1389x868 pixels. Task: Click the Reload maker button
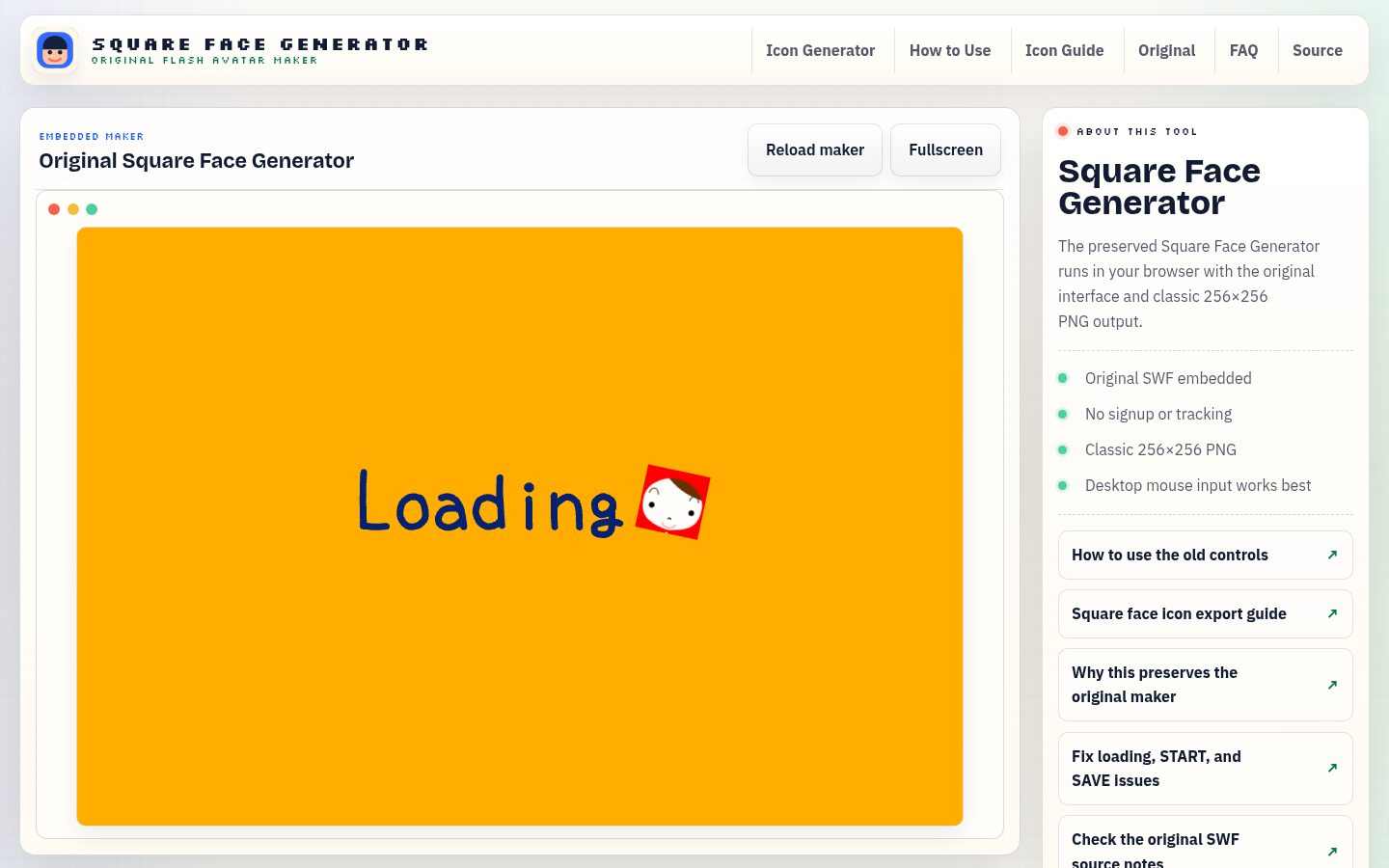tap(815, 149)
